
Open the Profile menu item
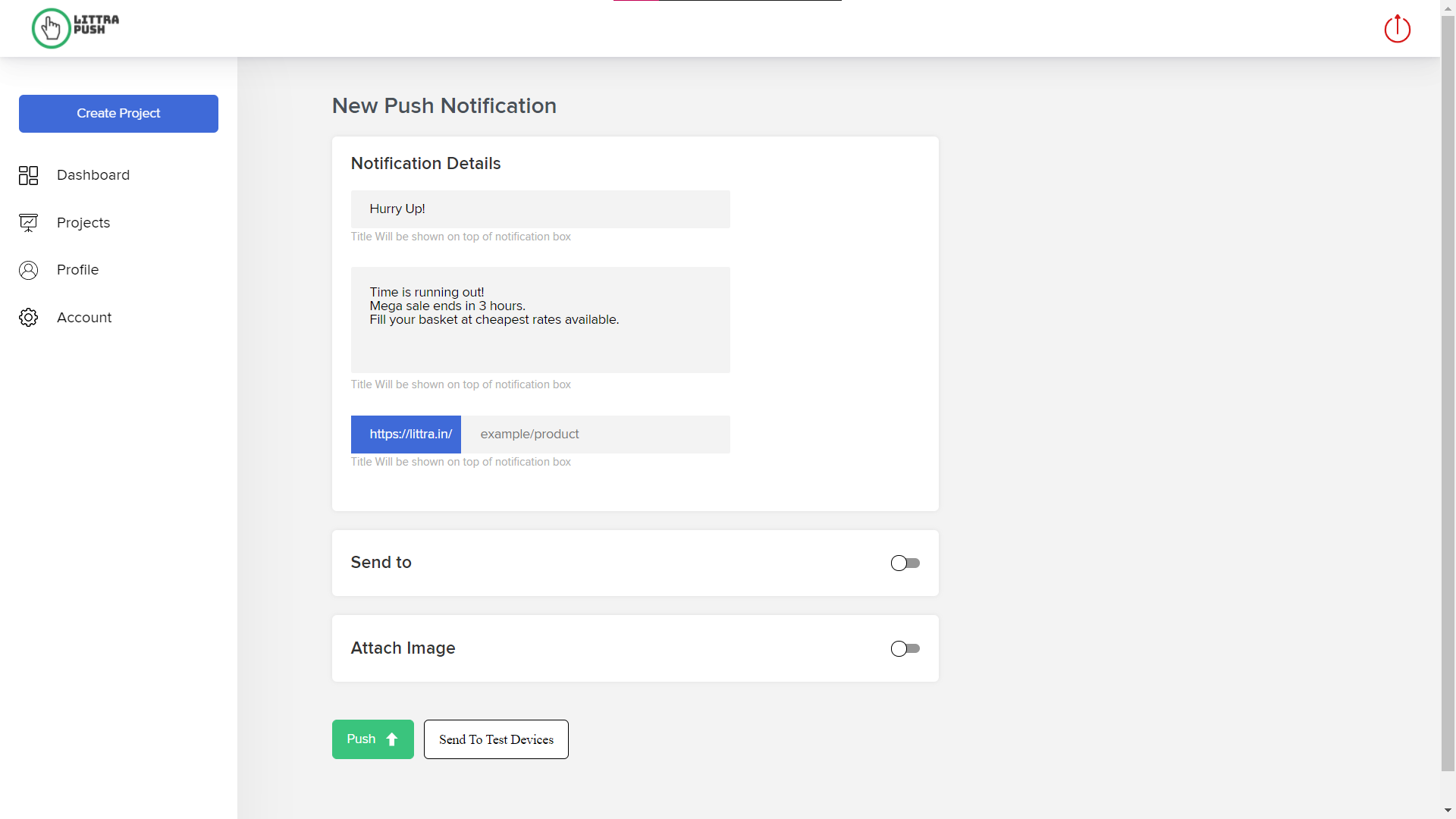[77, 270]
